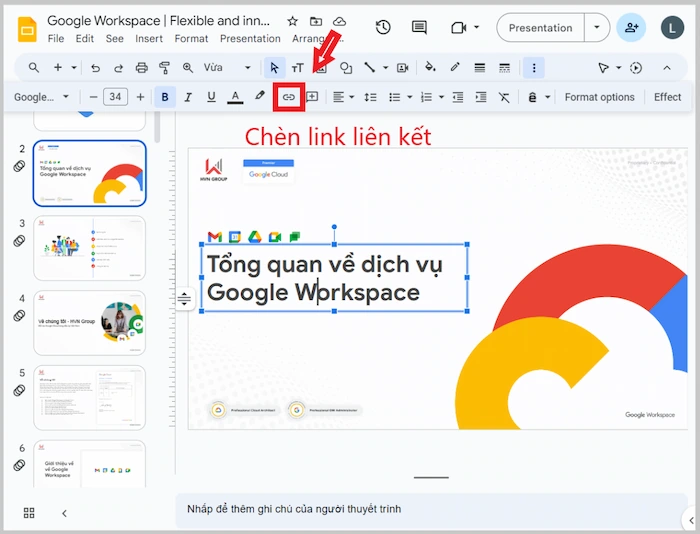Click the font size field 34
The height and width of the screenshot is (534, 700).
[116, 97]
